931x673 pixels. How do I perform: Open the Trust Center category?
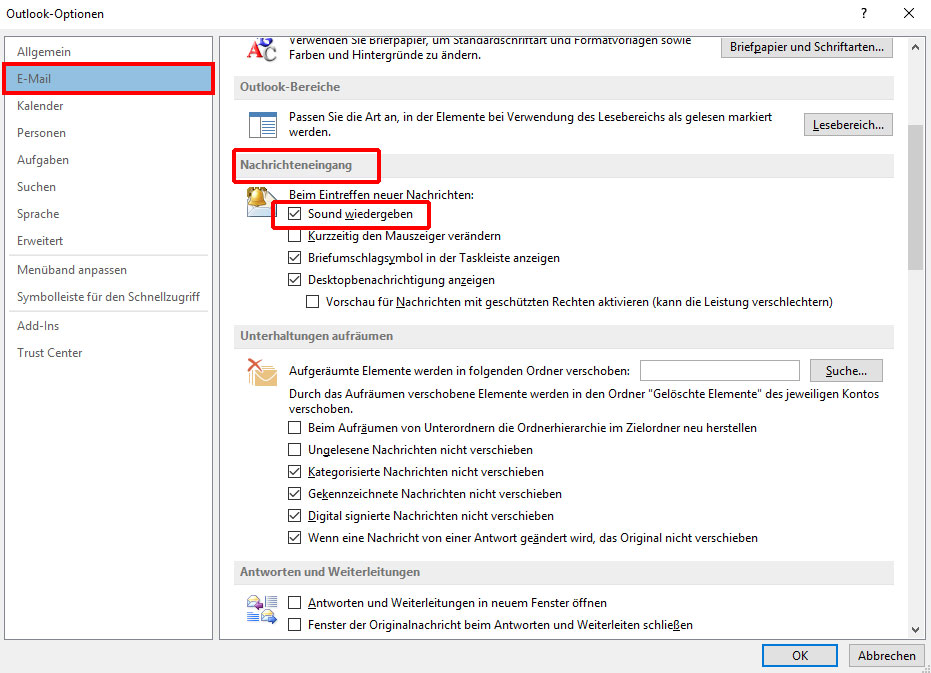pyautogui.click(x=109, y=353)
